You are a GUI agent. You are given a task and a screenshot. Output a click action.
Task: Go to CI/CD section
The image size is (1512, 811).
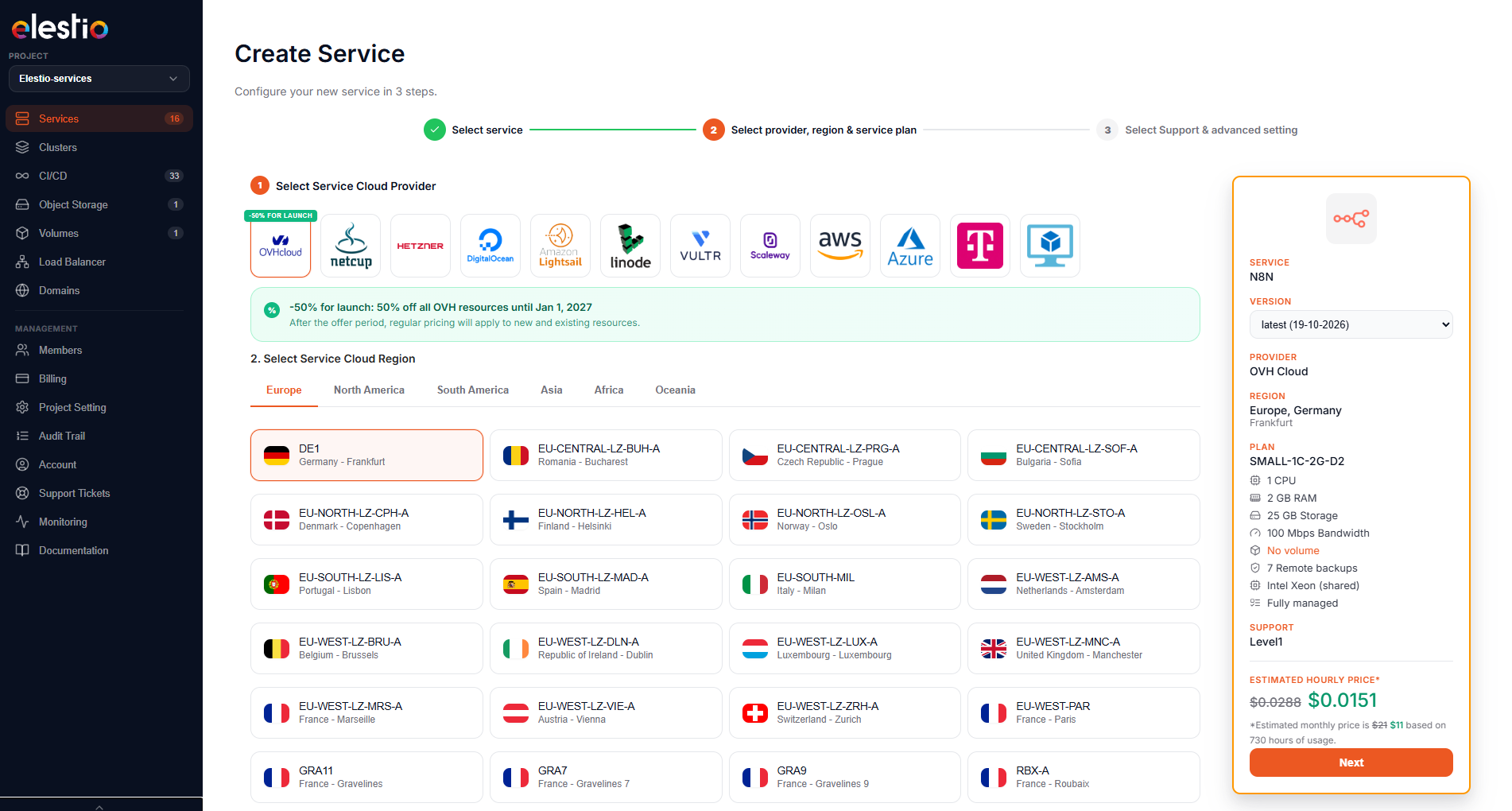(99, 176)
